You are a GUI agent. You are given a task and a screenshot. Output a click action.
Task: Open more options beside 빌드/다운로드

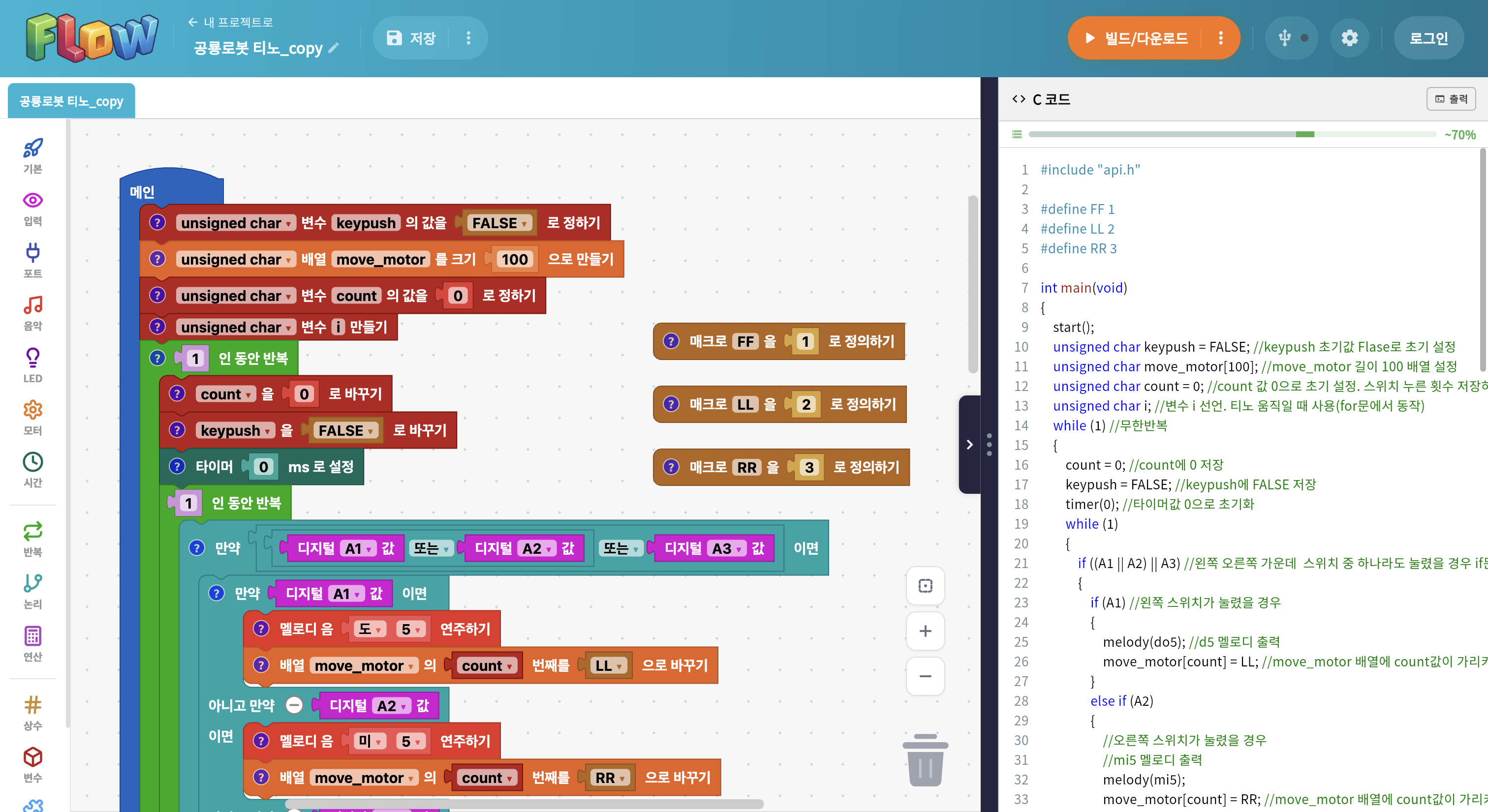1220,38
